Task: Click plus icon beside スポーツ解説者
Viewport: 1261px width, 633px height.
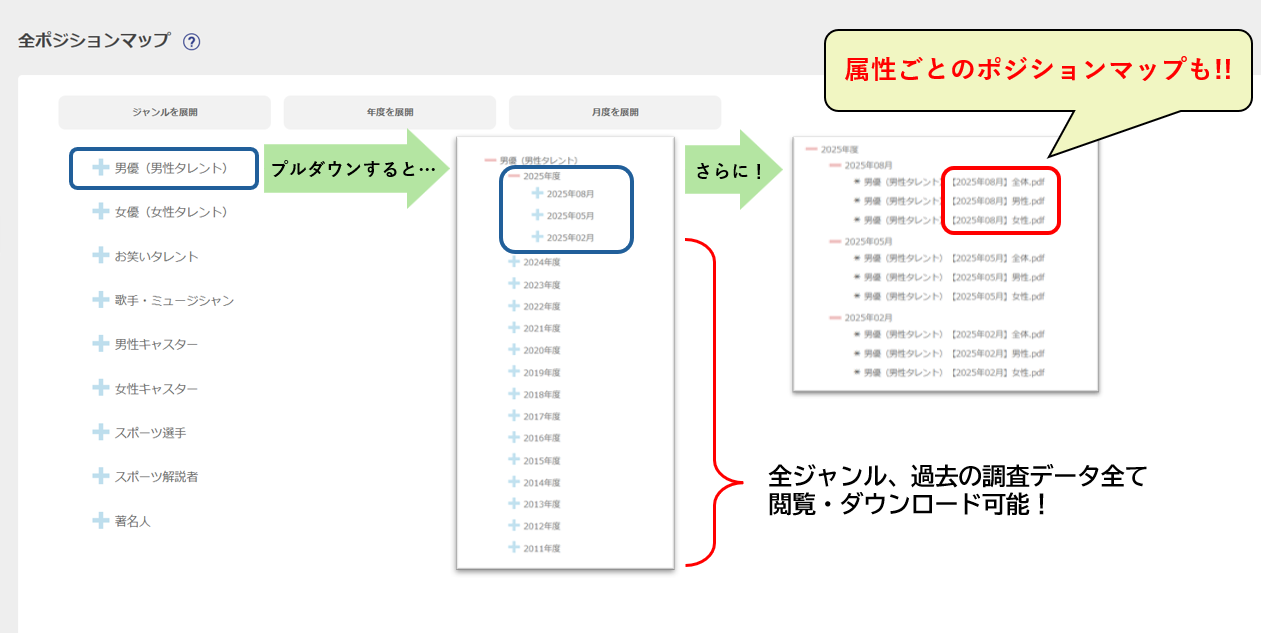Action: click(x=100, y=476)
